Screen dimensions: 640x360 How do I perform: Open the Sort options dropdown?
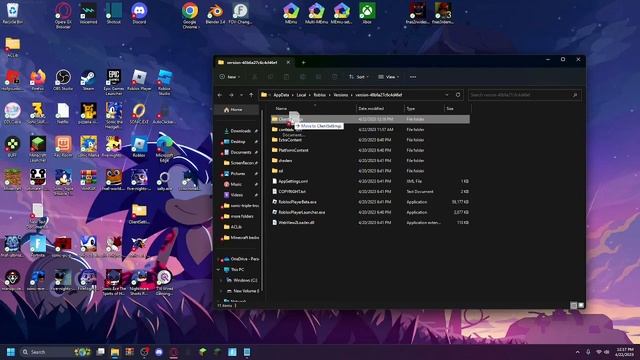[359, 77]
